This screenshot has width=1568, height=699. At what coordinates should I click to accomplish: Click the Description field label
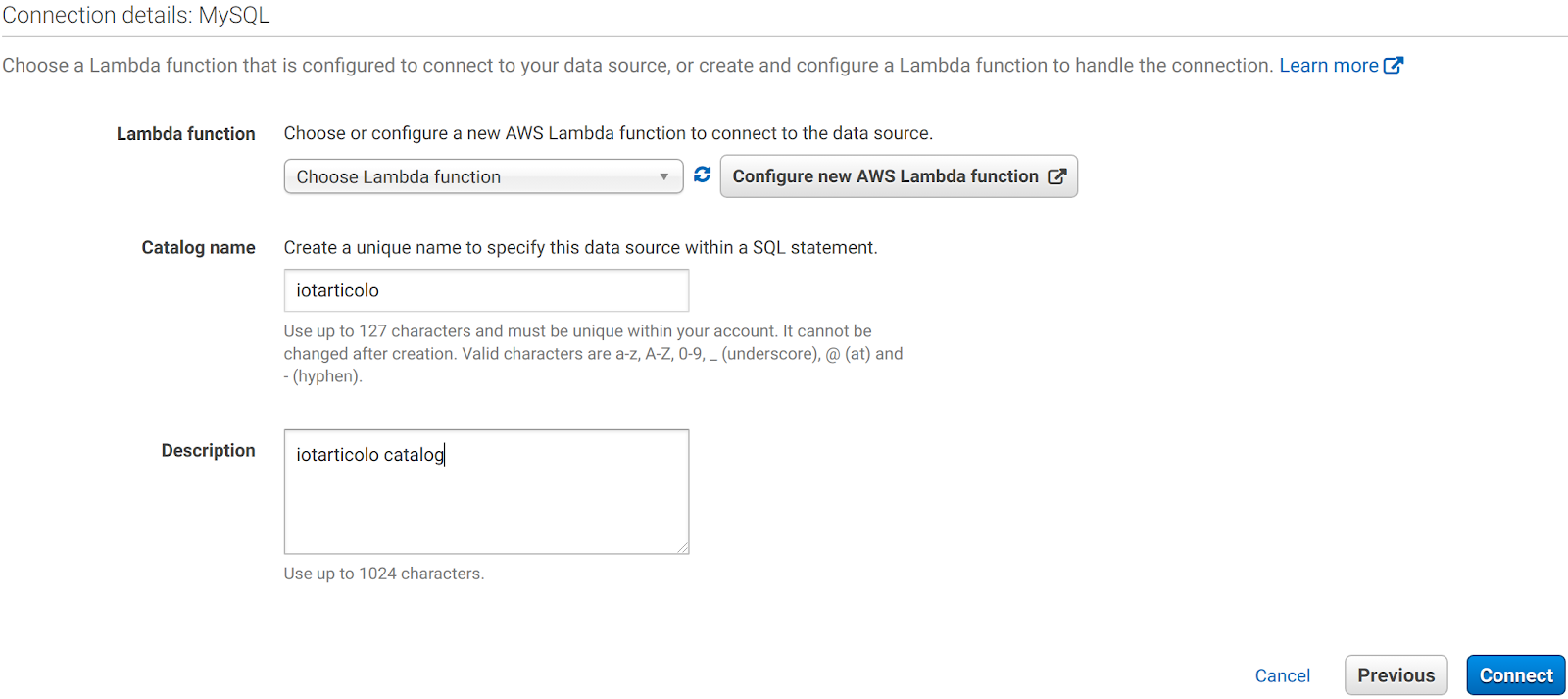[208, 451]
